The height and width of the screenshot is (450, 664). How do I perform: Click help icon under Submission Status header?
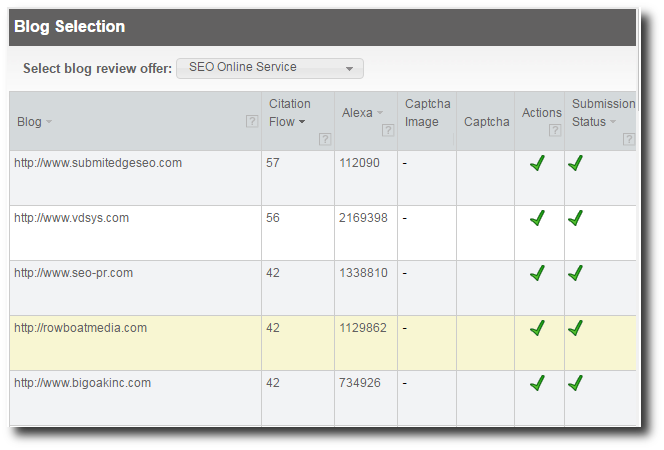629,139
